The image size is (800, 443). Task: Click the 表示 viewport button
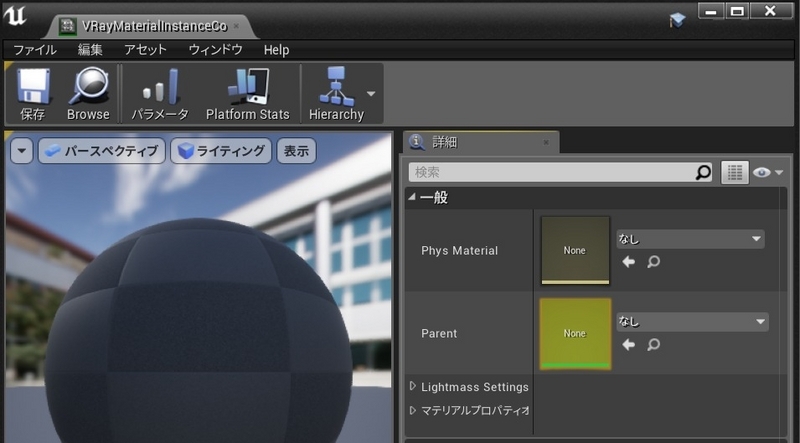click(296, 151)
